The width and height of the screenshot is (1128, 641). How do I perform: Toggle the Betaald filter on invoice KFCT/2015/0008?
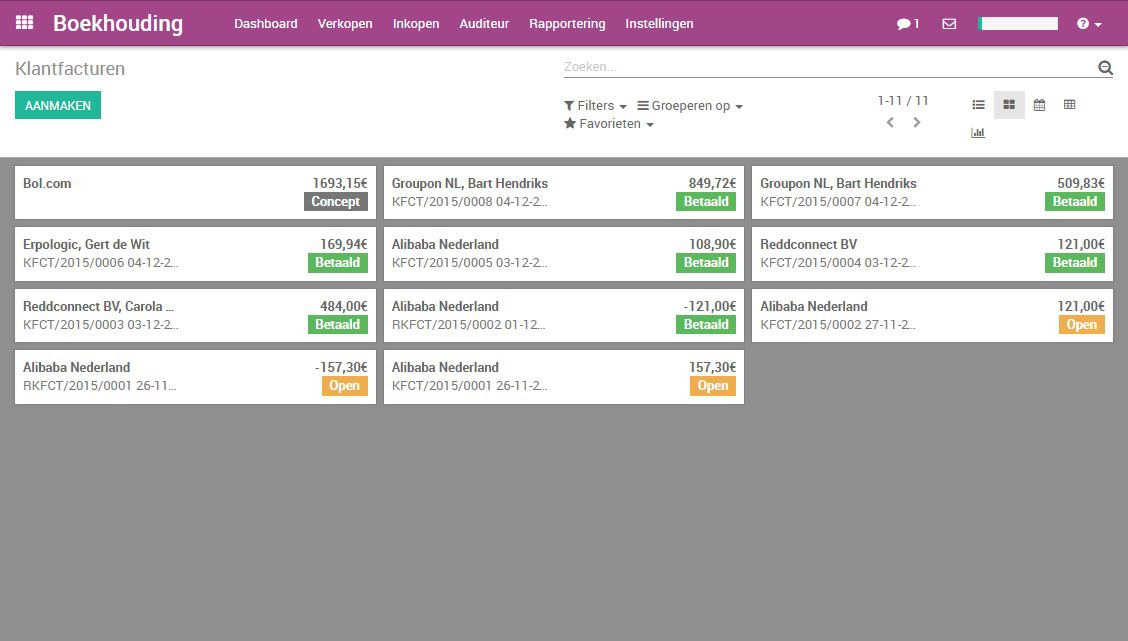pyautogui.click(x=706, y=202)
